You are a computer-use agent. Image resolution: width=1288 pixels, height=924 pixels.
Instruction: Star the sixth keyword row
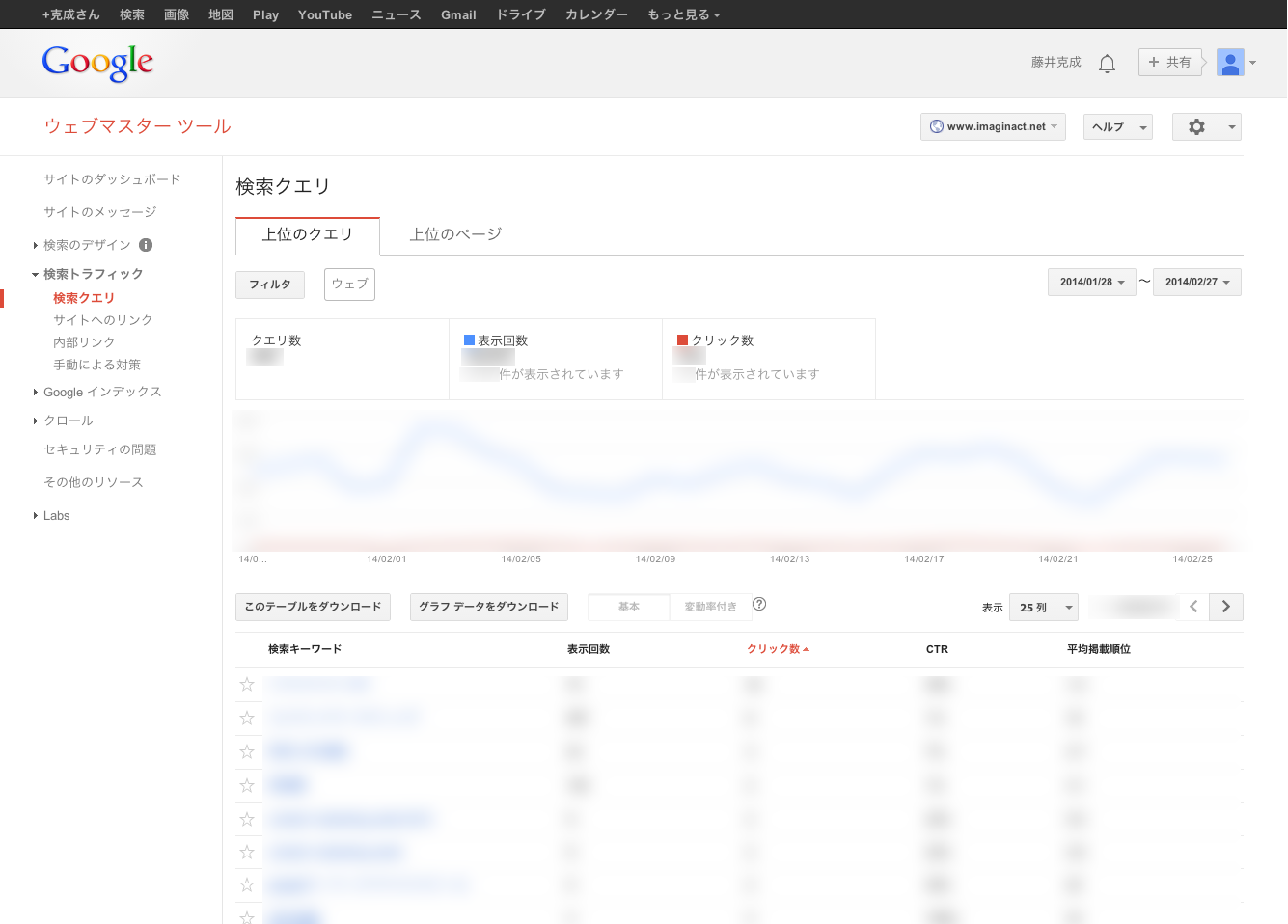[x=247, y=853]
